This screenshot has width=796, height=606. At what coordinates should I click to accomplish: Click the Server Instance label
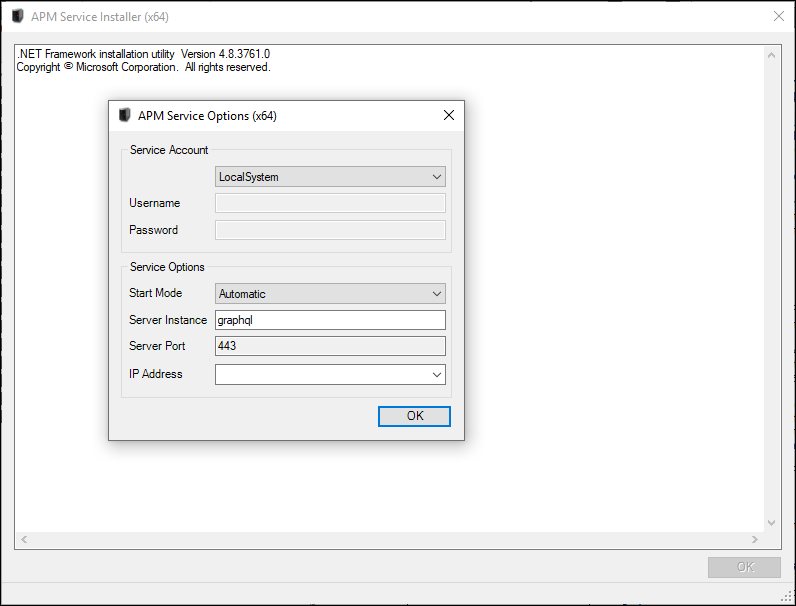[x=168, y=320]
